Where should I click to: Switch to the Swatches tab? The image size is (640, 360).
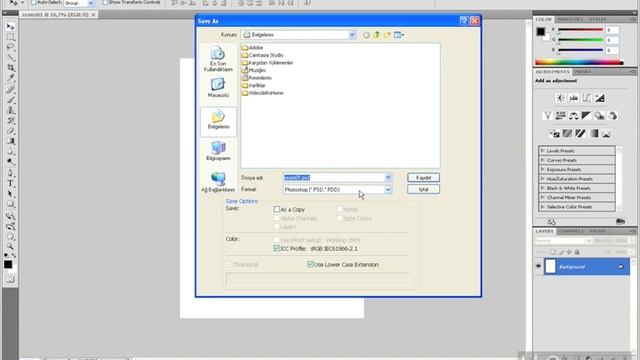570,19
